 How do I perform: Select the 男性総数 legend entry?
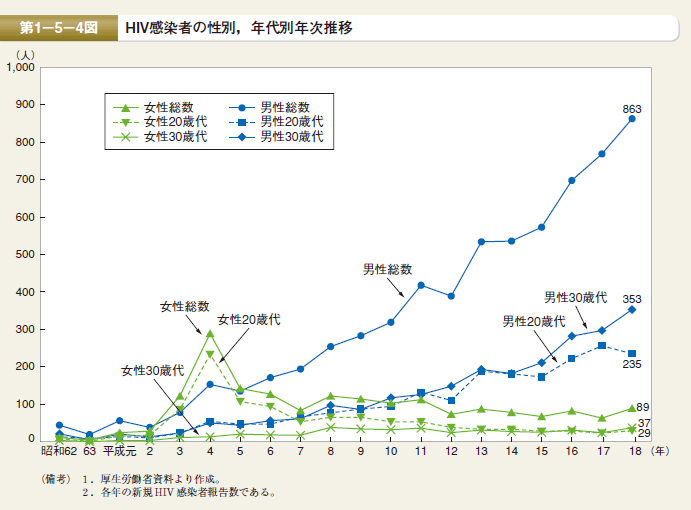coord(270,108)
